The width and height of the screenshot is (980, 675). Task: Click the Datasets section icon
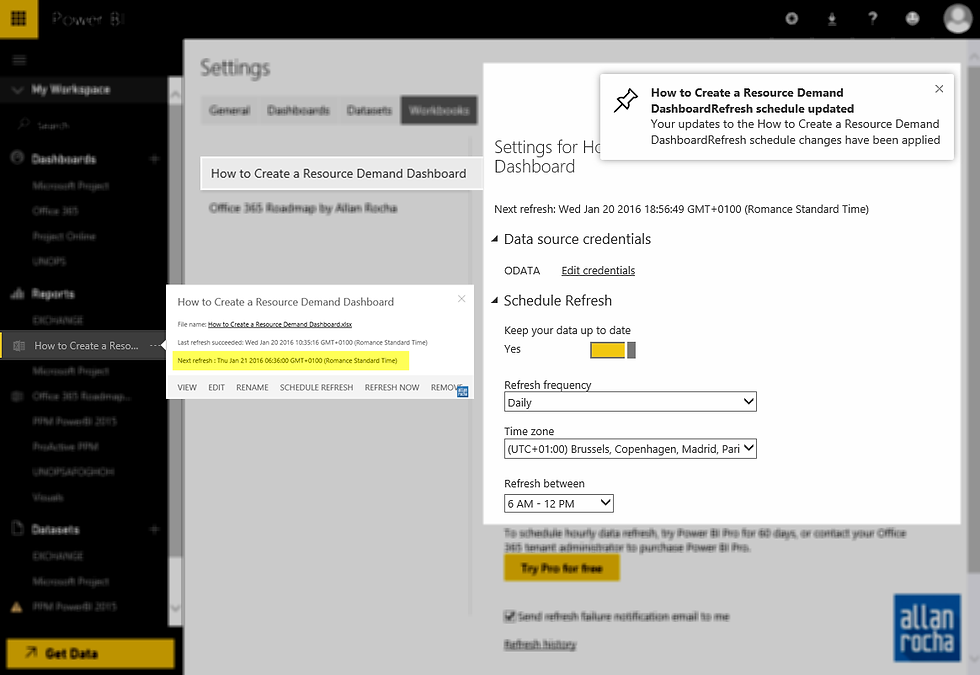coord(18,528)
